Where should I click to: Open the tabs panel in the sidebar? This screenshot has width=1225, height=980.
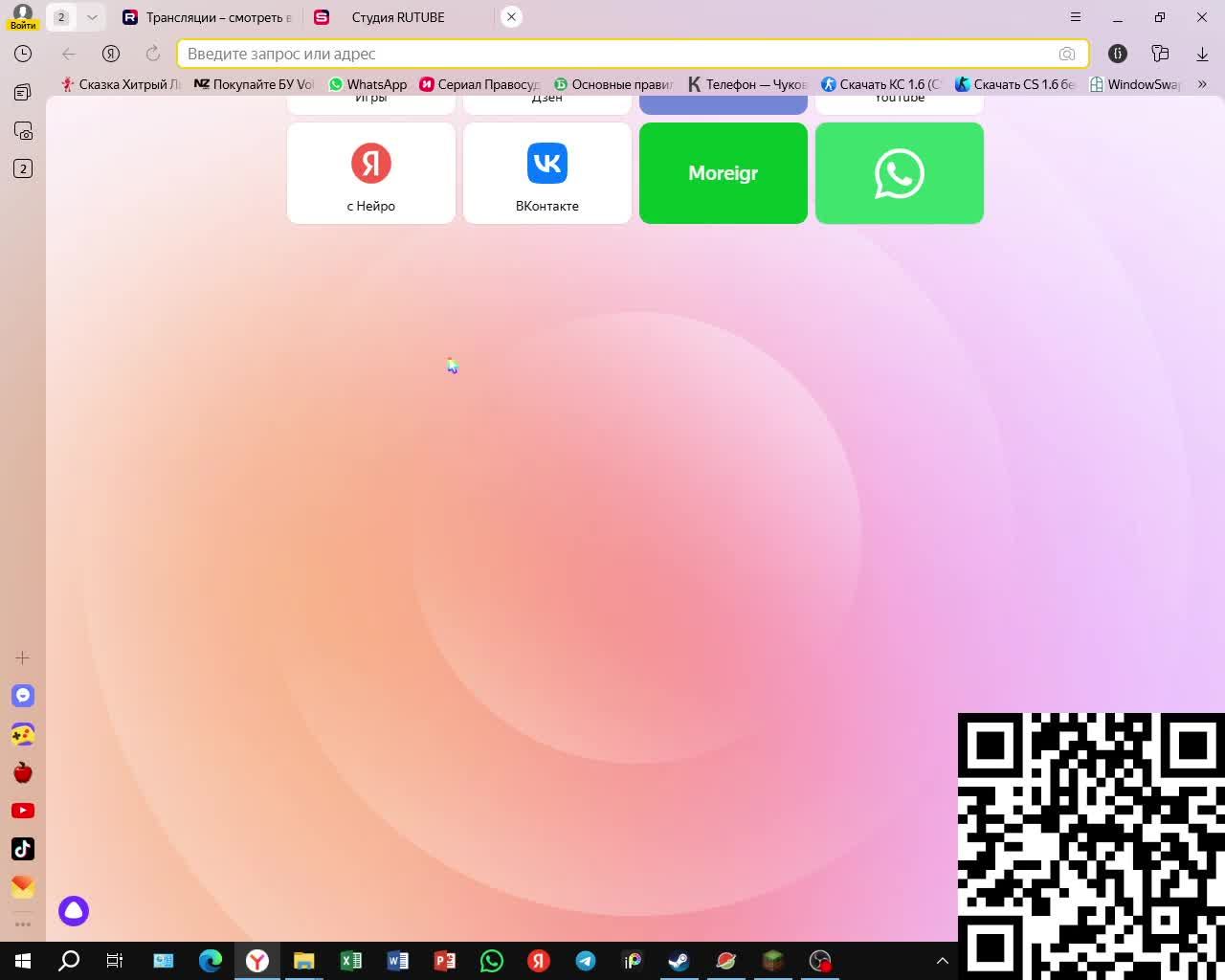tap(23, 92)
